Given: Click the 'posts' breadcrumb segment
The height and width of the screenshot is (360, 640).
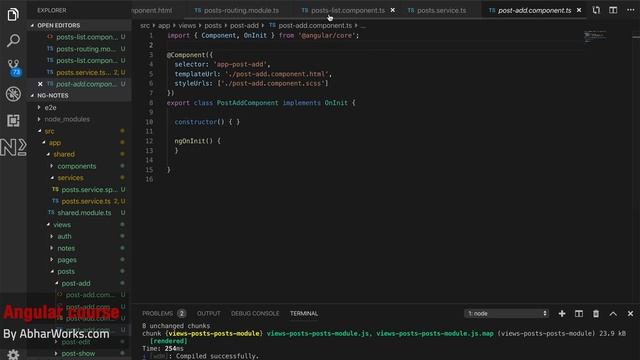Looking at the screenshot, I should pyautogui.click(x=213, y=25).
